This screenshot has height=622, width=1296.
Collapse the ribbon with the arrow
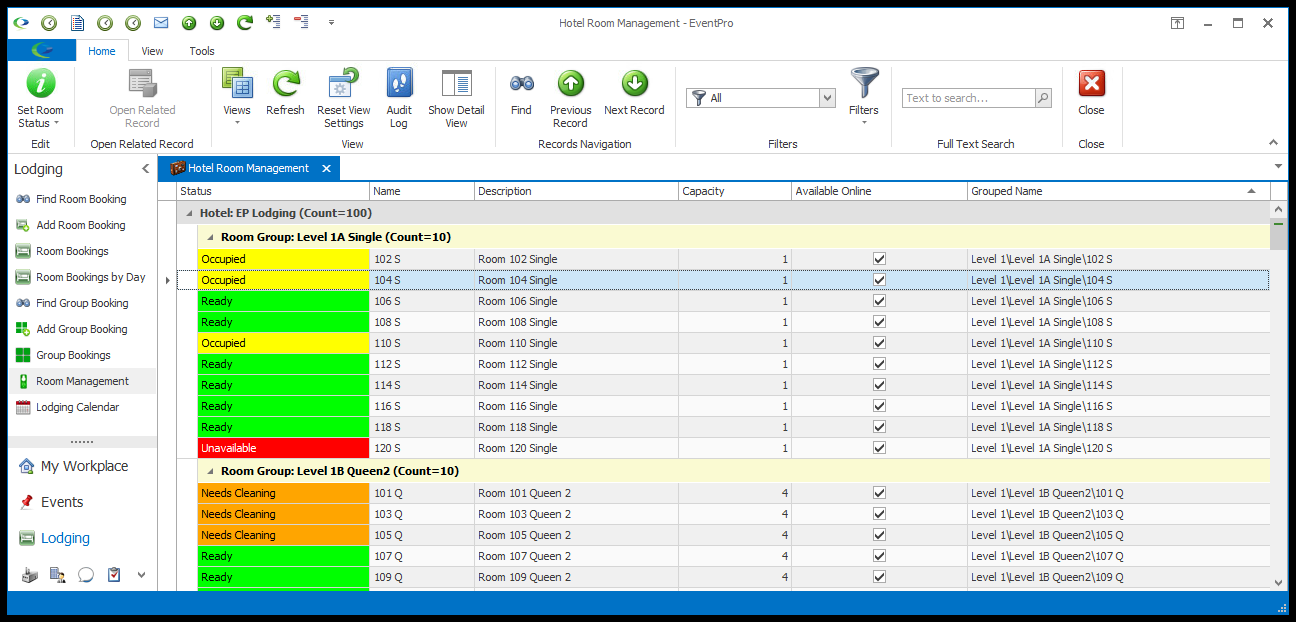1273,143
